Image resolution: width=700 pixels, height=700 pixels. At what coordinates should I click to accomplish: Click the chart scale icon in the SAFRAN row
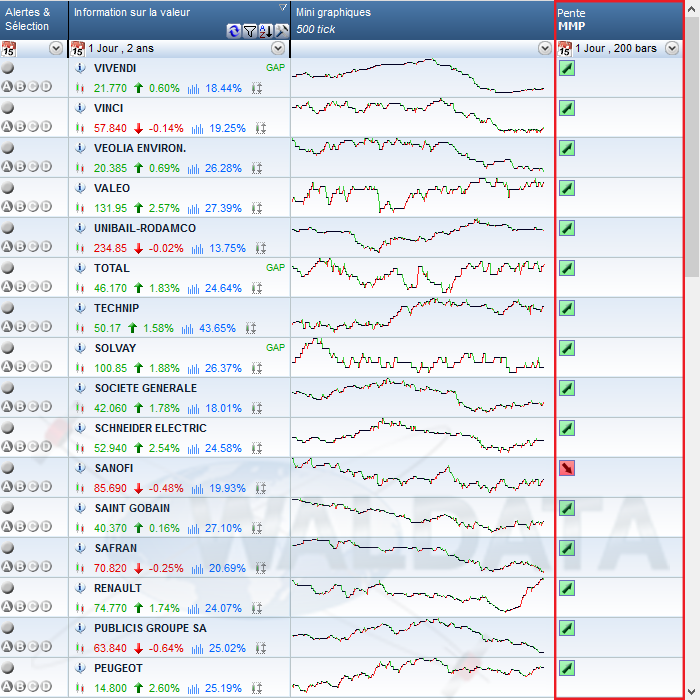(x=261, y=568)
